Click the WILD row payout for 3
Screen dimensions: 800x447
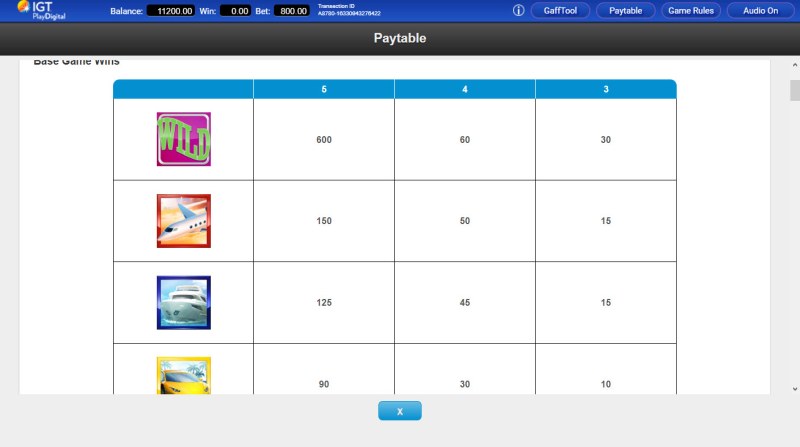606,140
